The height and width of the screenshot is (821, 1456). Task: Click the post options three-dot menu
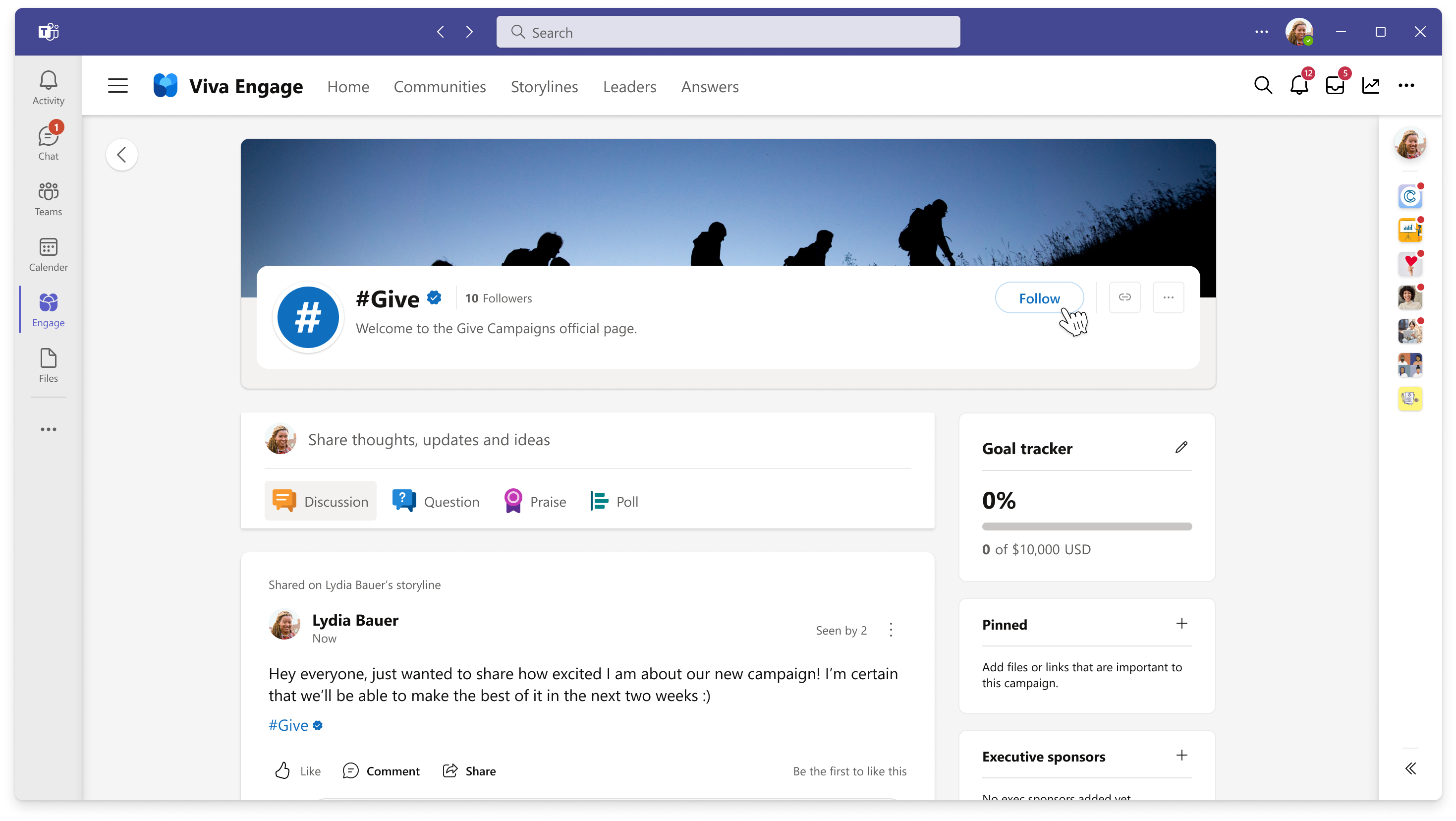891,629
